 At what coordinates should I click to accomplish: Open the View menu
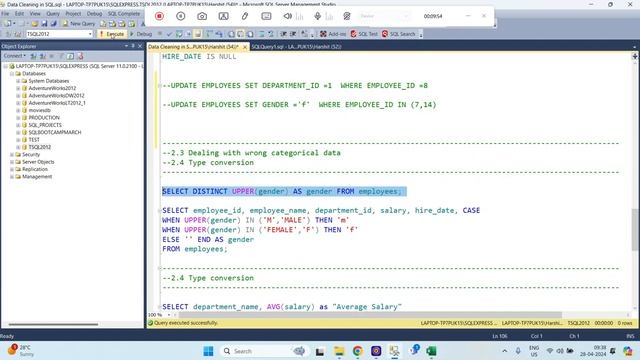pyautogui.click(x=35, y=13)
